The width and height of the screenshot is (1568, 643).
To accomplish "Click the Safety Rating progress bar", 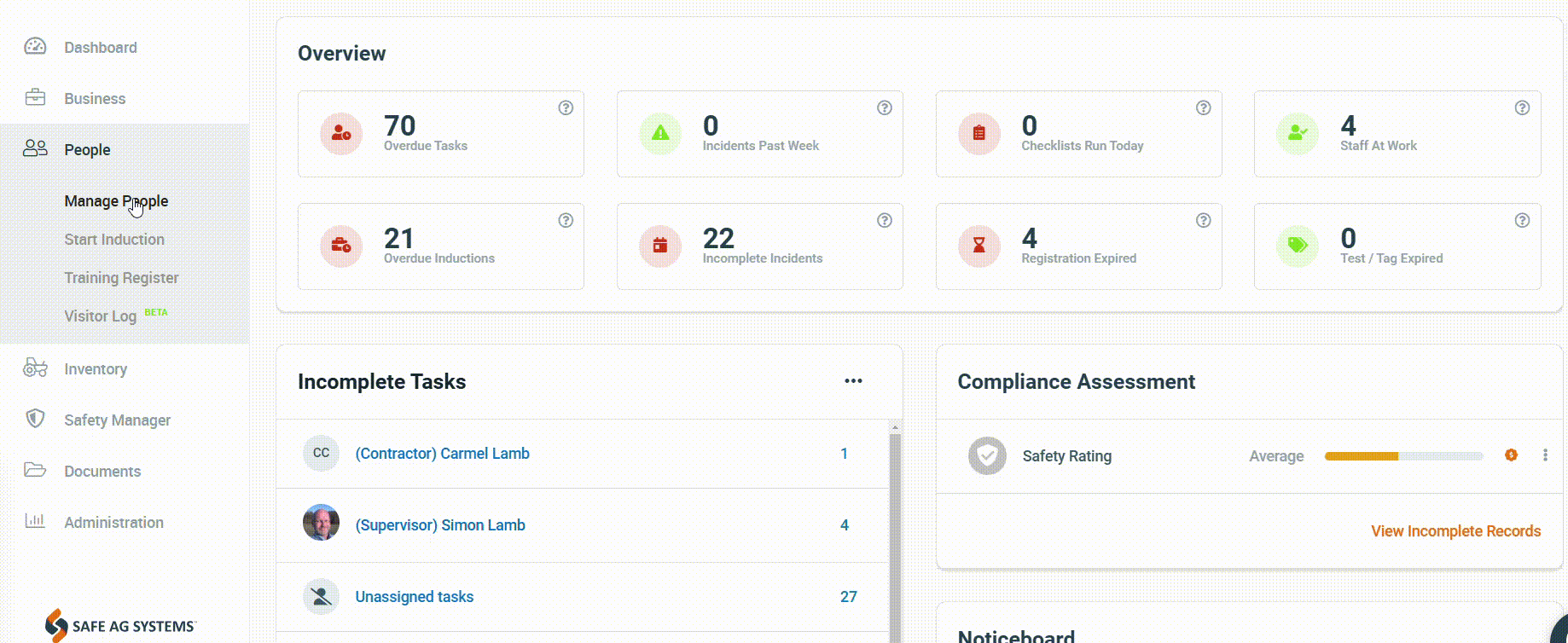I will coord(1403,456).
